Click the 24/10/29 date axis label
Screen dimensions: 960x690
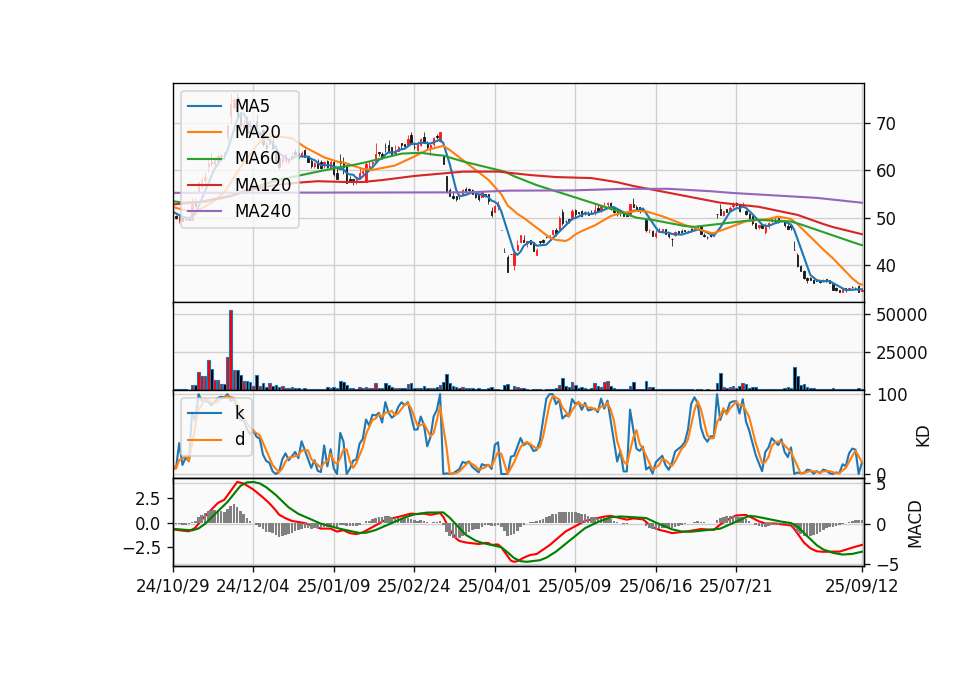(x=173, y=586)
